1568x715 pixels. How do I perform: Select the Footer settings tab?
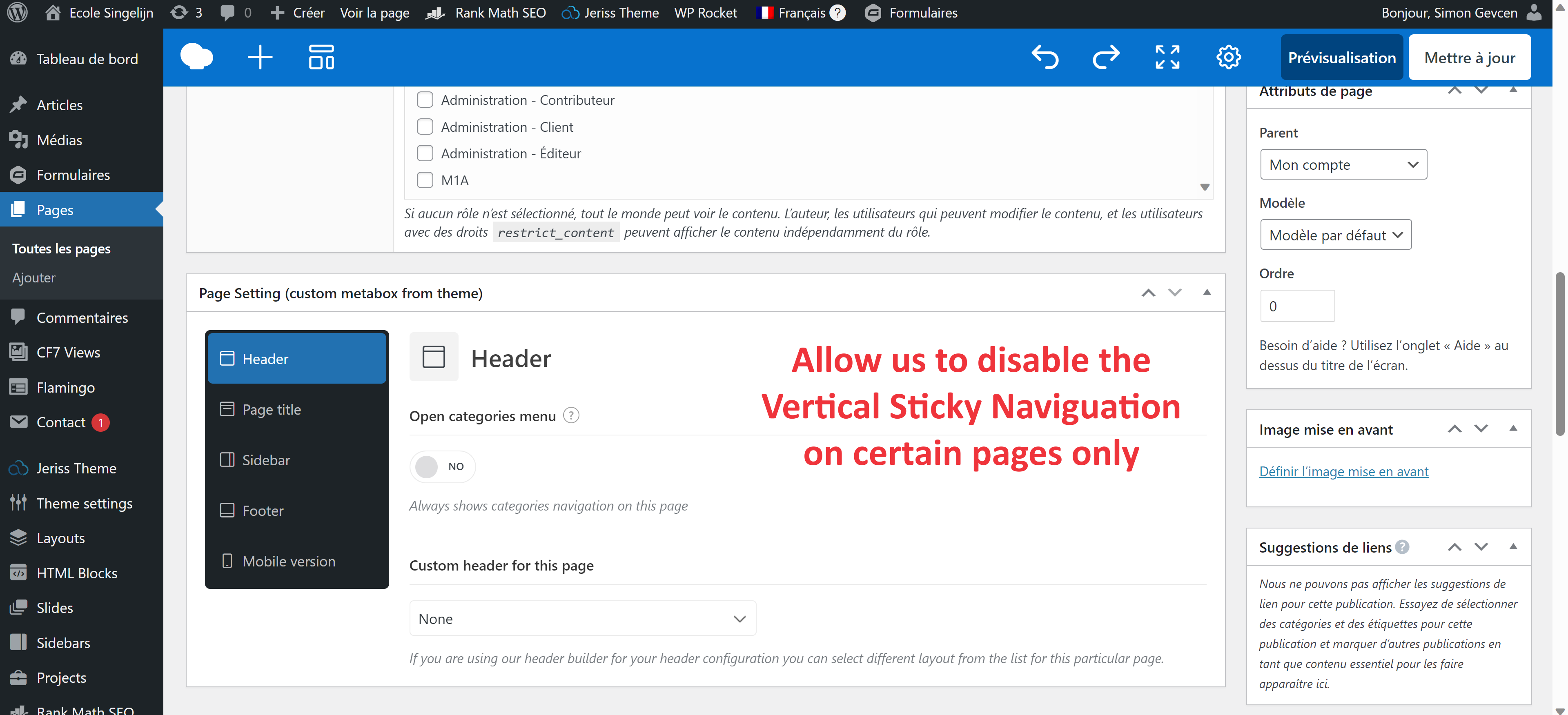(x=297, y=510)
